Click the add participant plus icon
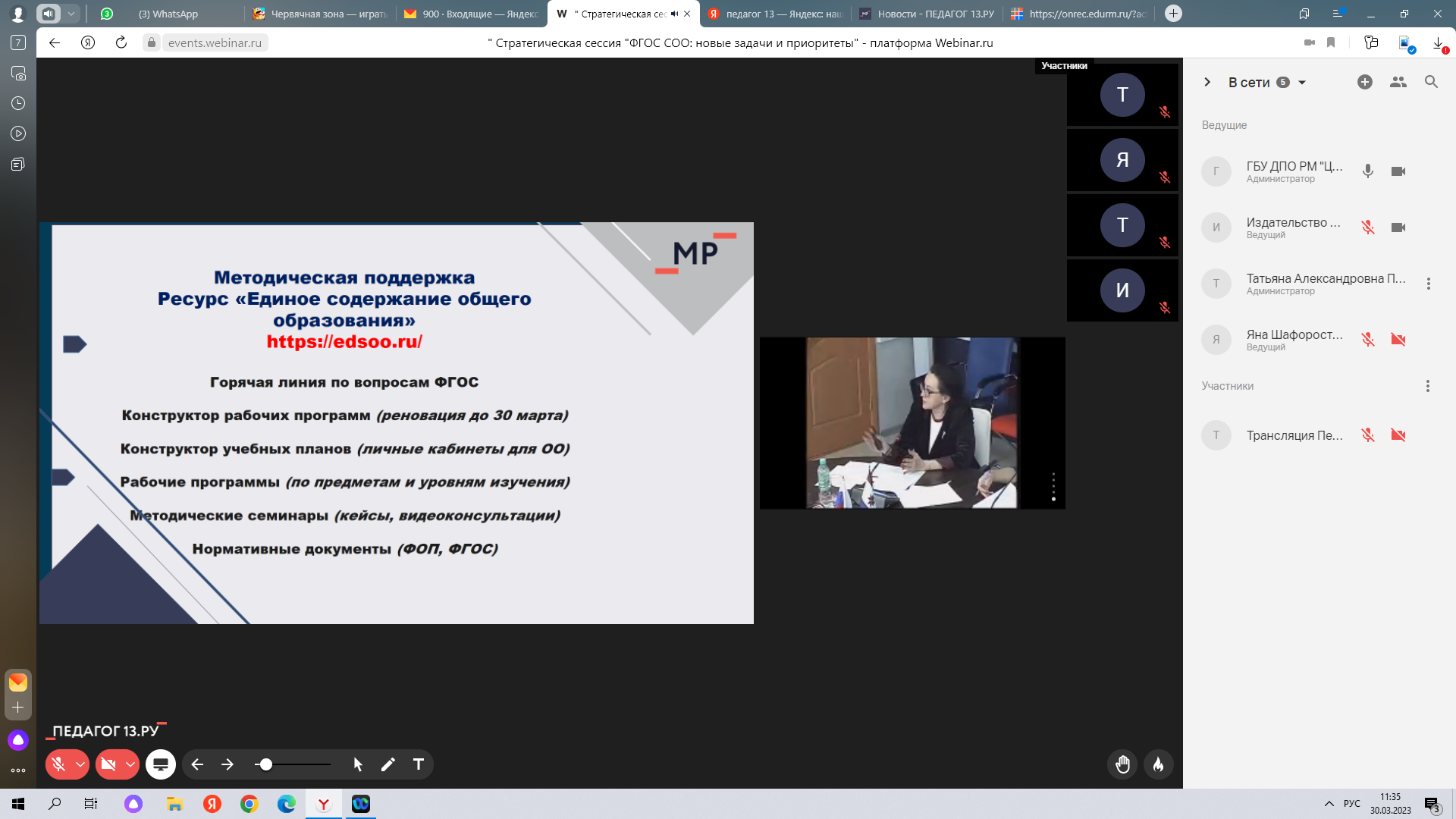 pos(1364,82)
